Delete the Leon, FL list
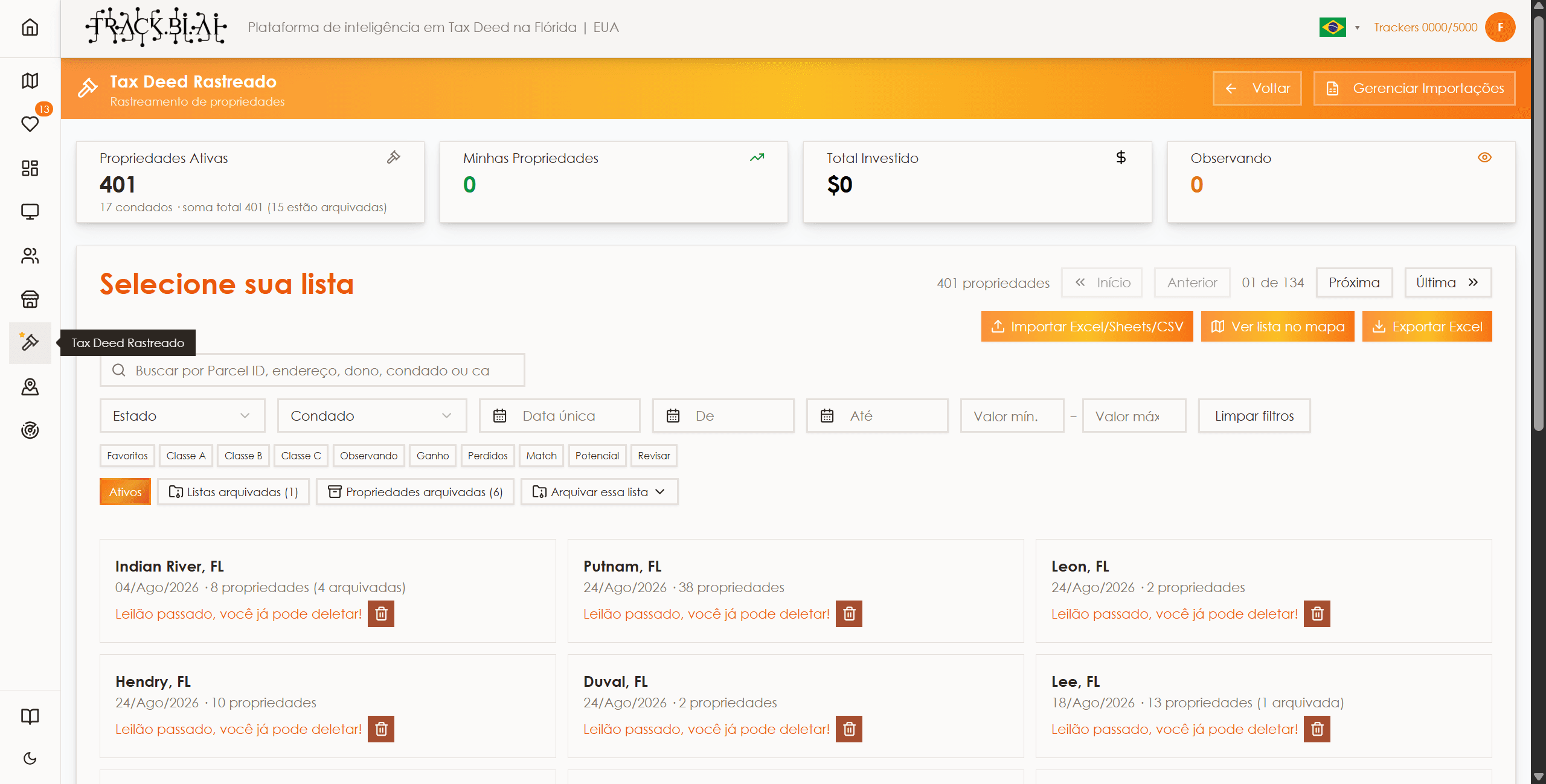The image size is (1546, 784). 1317,614
